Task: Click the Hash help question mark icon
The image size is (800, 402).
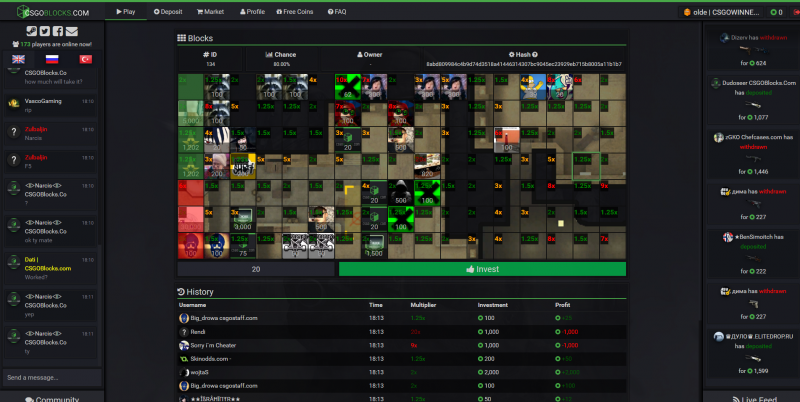Action: [535, 55]
